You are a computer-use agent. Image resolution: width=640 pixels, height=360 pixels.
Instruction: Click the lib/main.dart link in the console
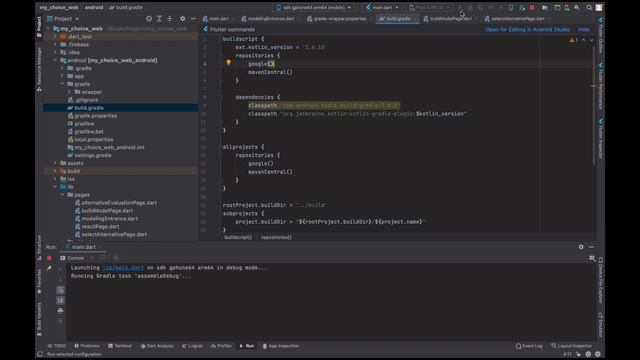coord(123,268)
